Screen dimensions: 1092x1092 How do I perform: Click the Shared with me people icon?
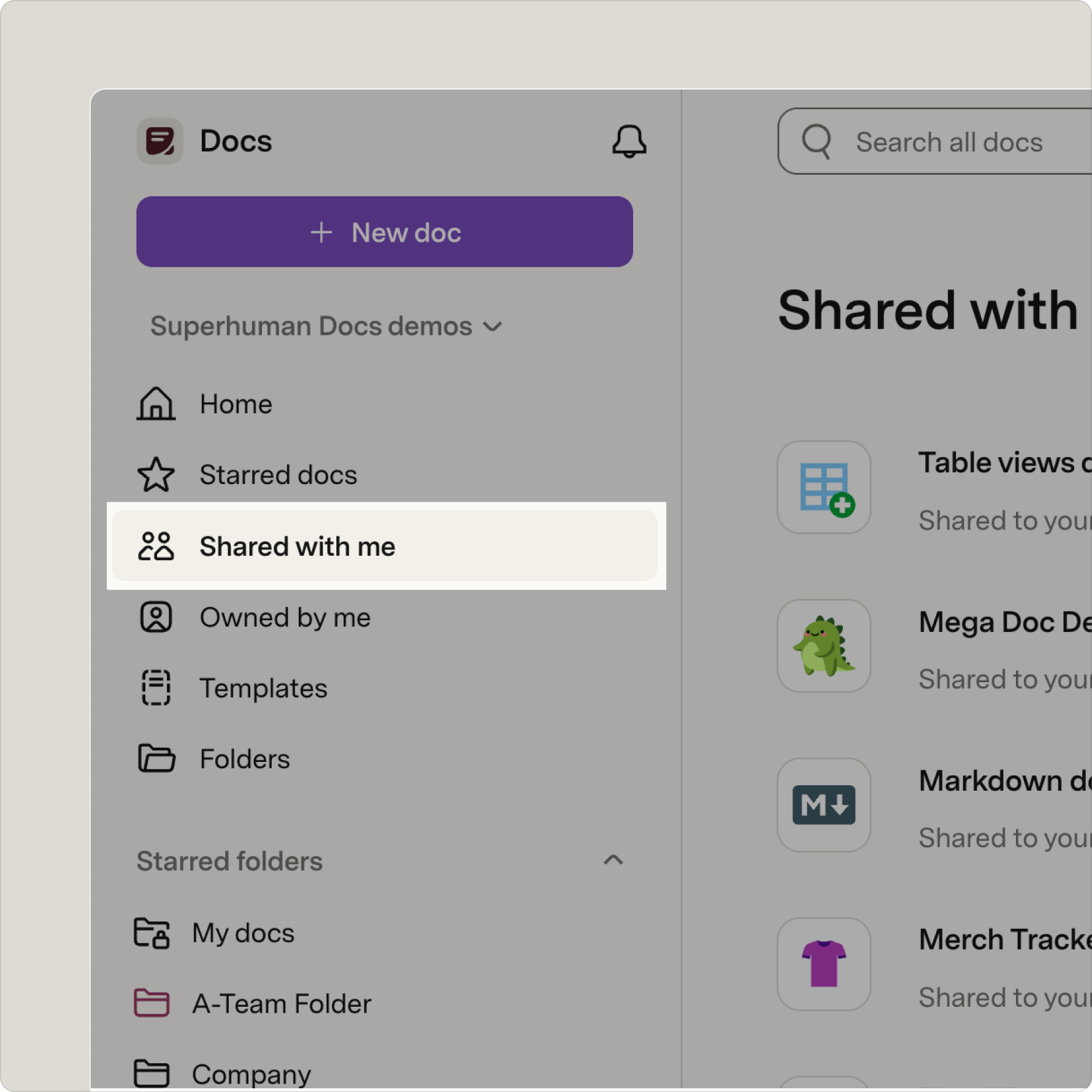[156, 546]
